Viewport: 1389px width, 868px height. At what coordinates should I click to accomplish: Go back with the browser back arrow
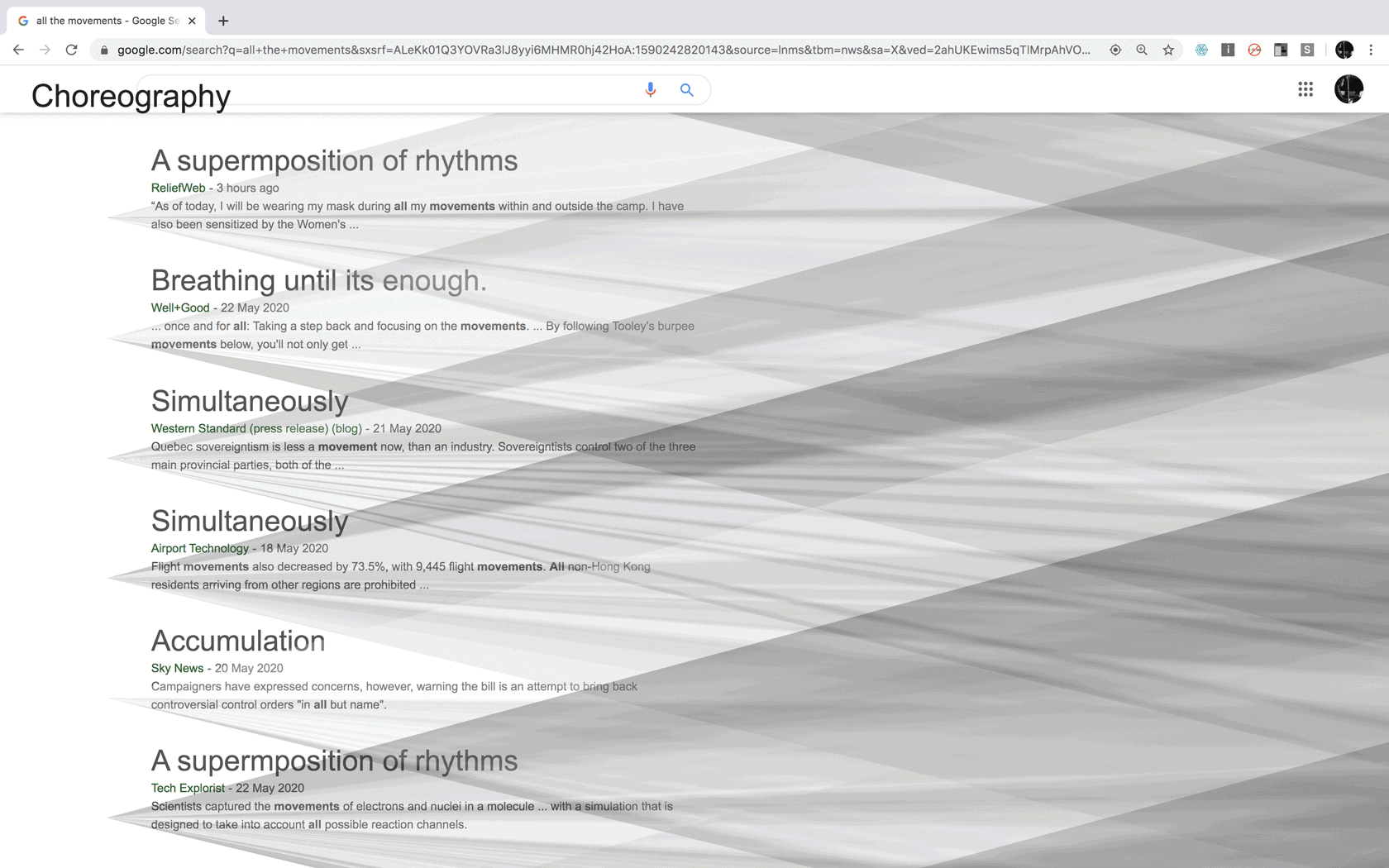tap(18, 50)
